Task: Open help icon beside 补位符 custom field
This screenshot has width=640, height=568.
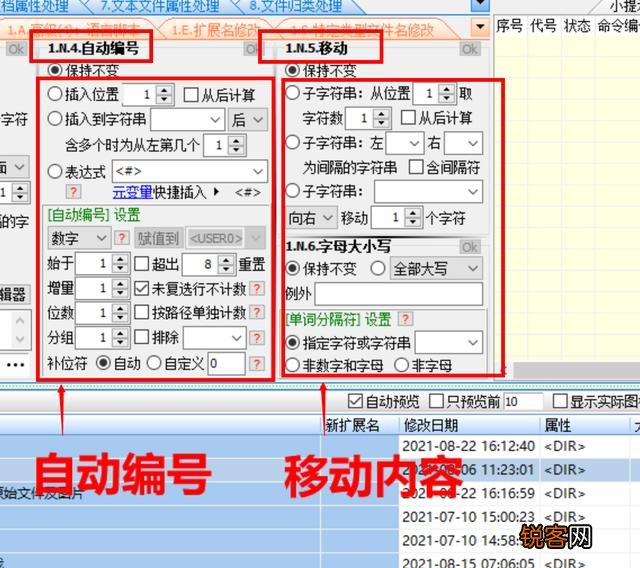Action: coord(257,363)
